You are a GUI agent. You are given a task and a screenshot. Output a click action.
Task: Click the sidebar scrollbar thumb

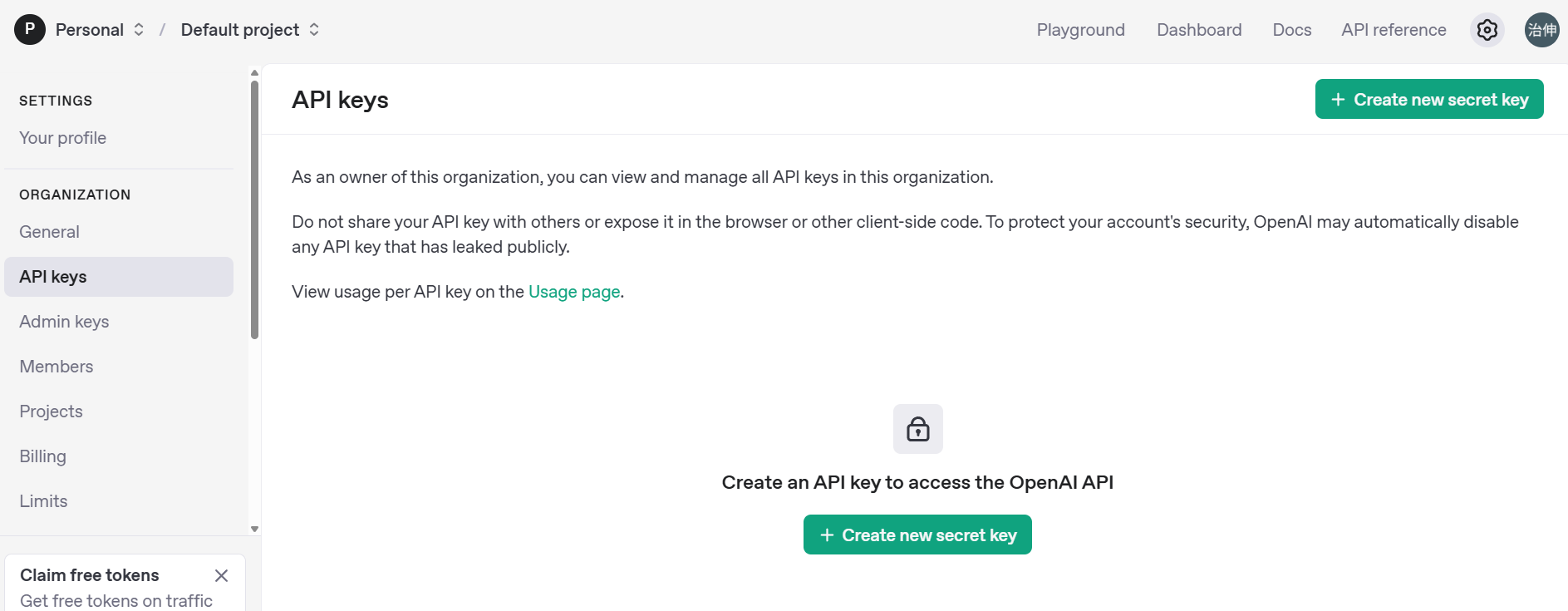(254, 209)
